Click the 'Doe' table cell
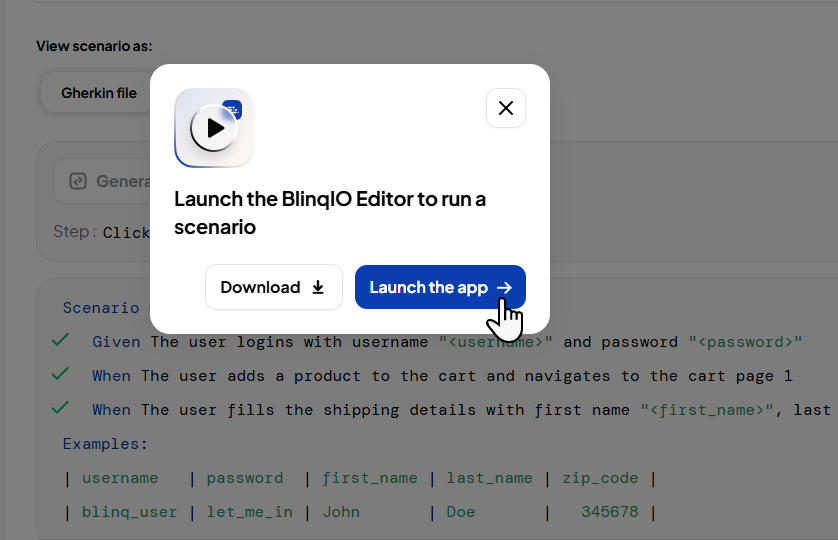 pyautogui.click(x=461, y=512)
